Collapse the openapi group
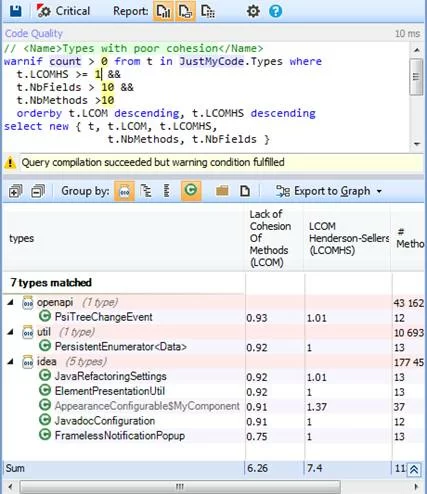The height and width of the screenshot is (494, 427). [11, 302]
